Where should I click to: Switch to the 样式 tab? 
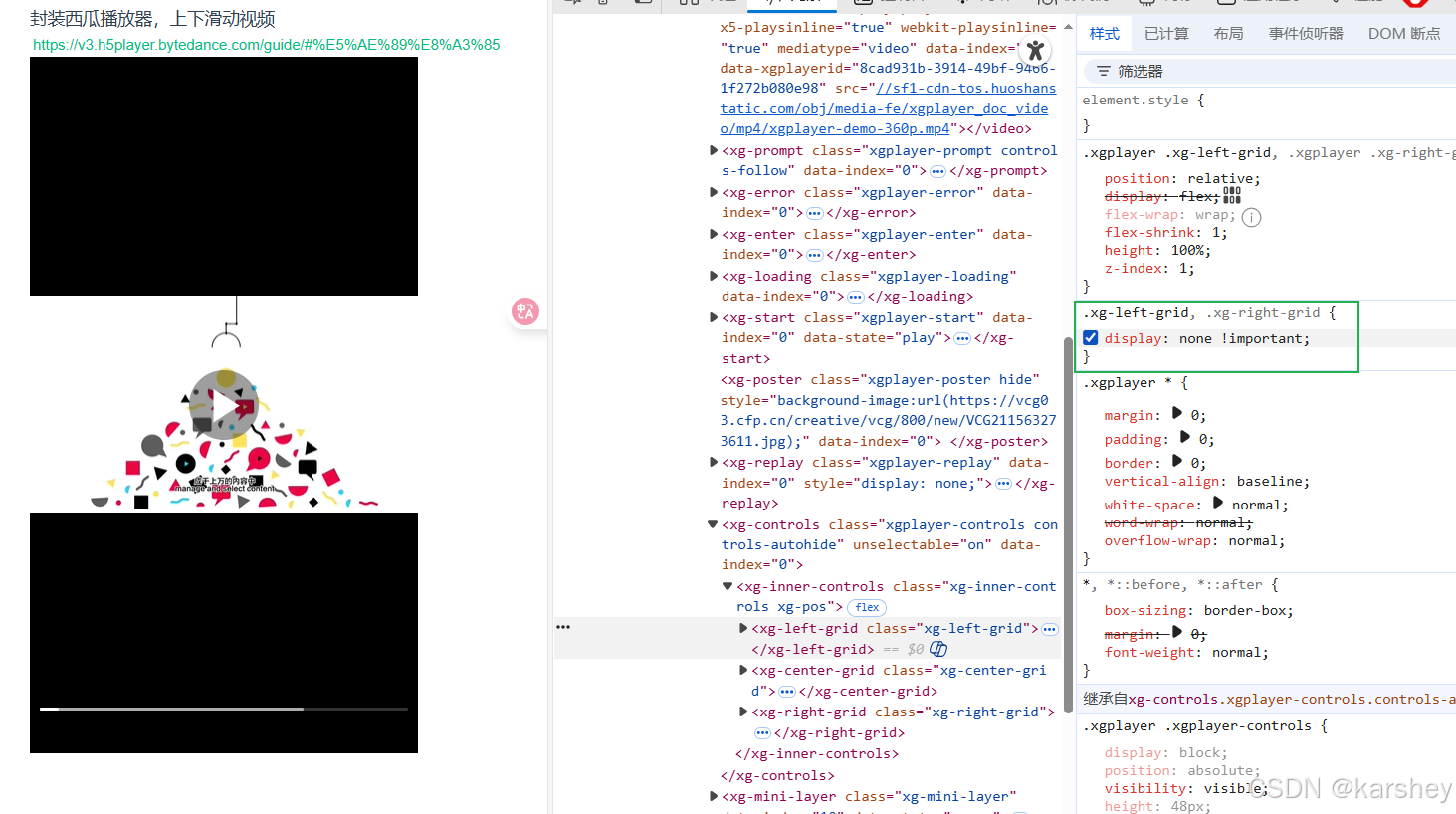pyautogui.click(x=1105, y=34)
